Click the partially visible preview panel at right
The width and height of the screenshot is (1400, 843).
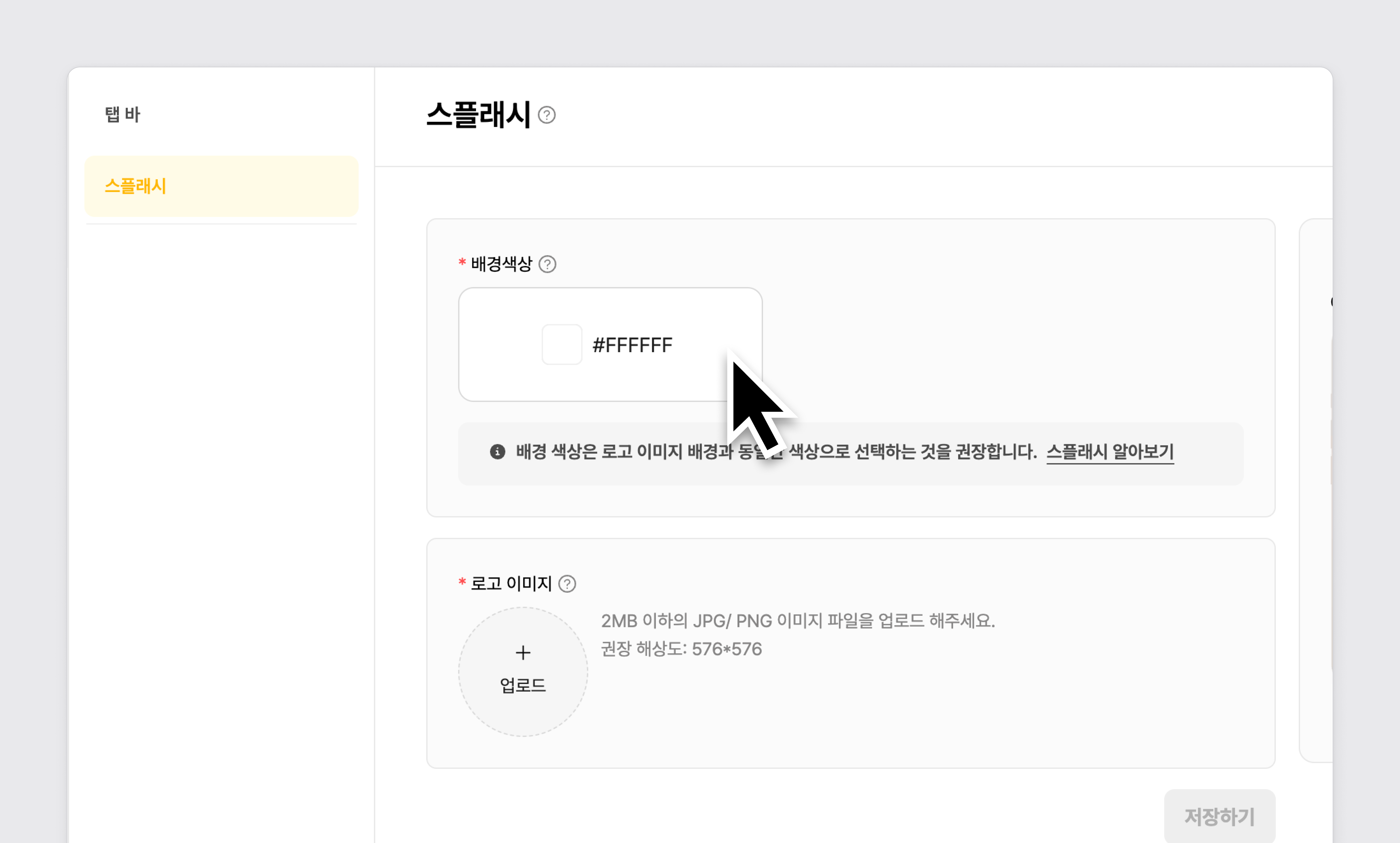(x=1316, y=489)
